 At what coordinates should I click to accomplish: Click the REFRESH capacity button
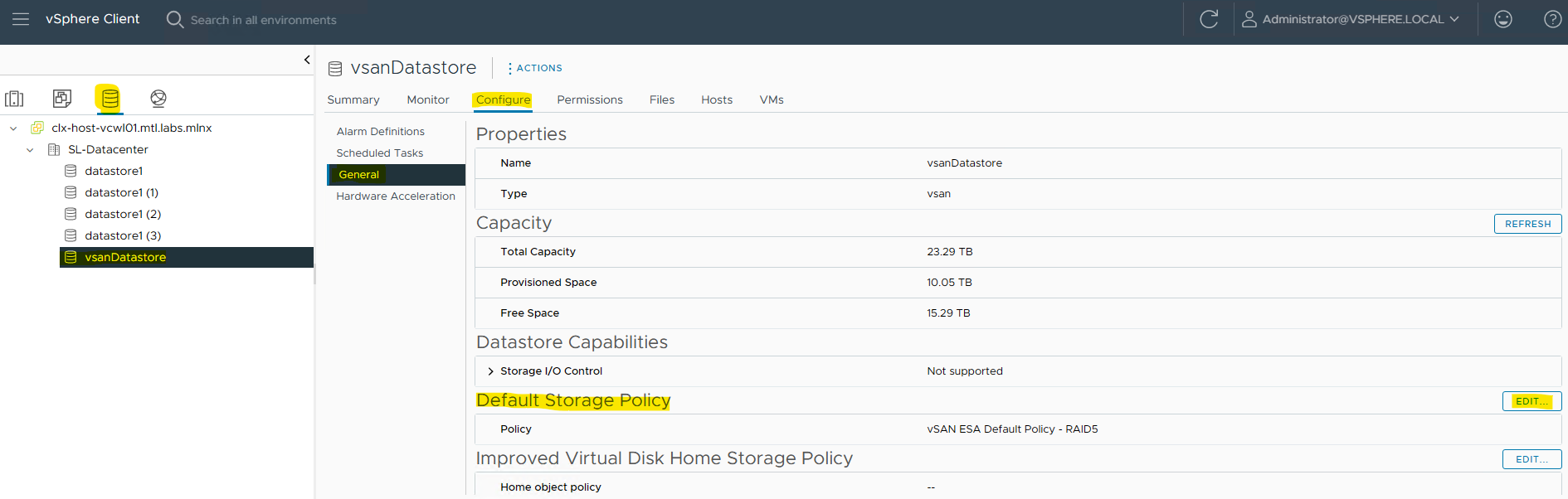(1527, 224)
